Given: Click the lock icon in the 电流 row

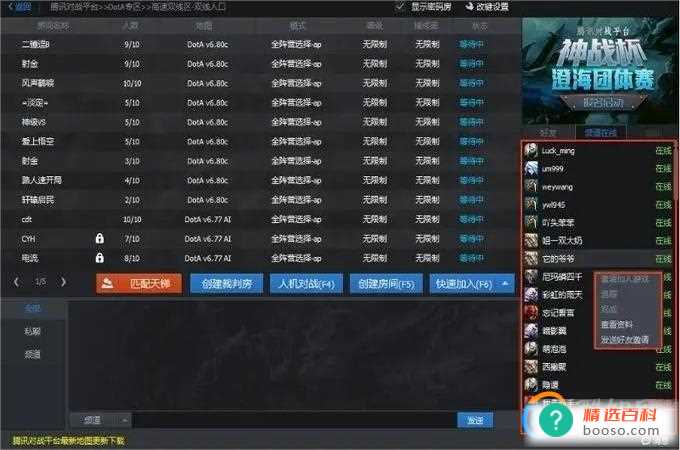Looking at the screenshot, I should tap(99, 258).
